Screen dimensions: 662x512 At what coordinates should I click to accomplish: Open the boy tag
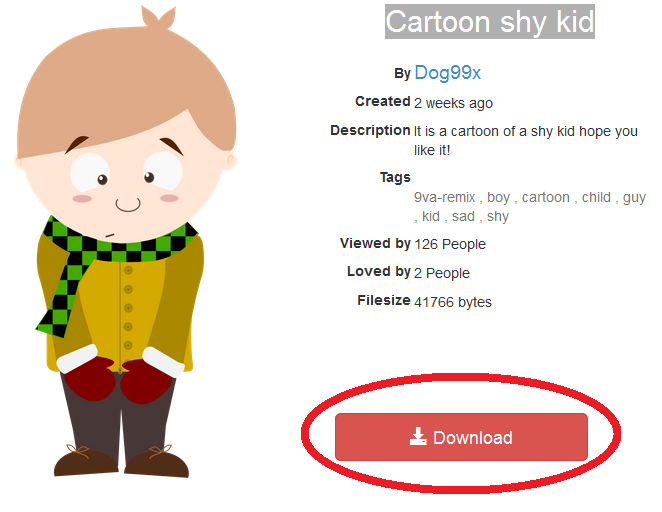click(498, 197)
